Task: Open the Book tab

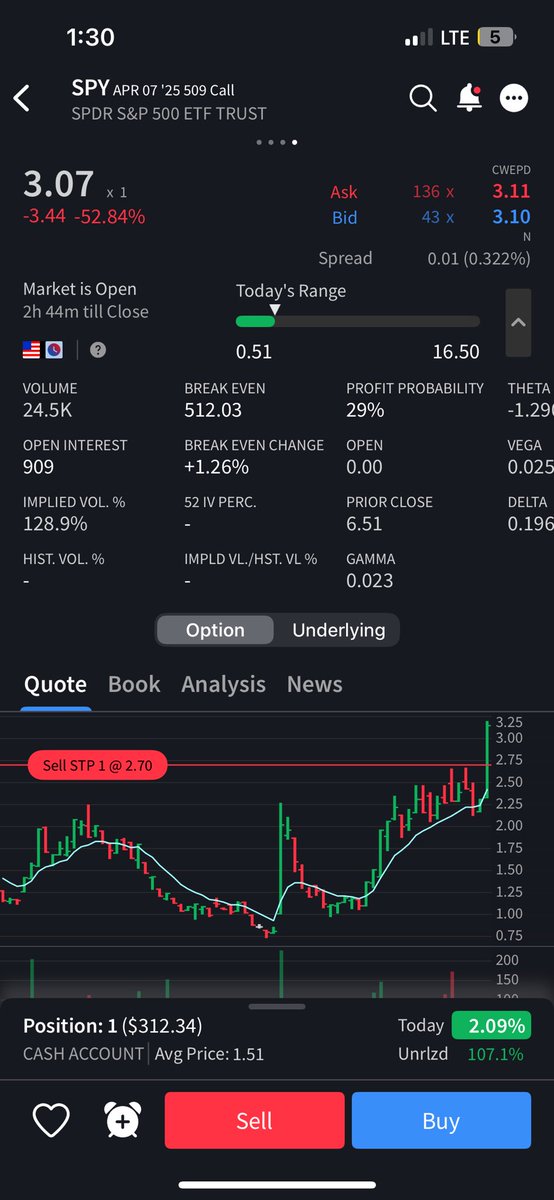Action: coord(134,684)
